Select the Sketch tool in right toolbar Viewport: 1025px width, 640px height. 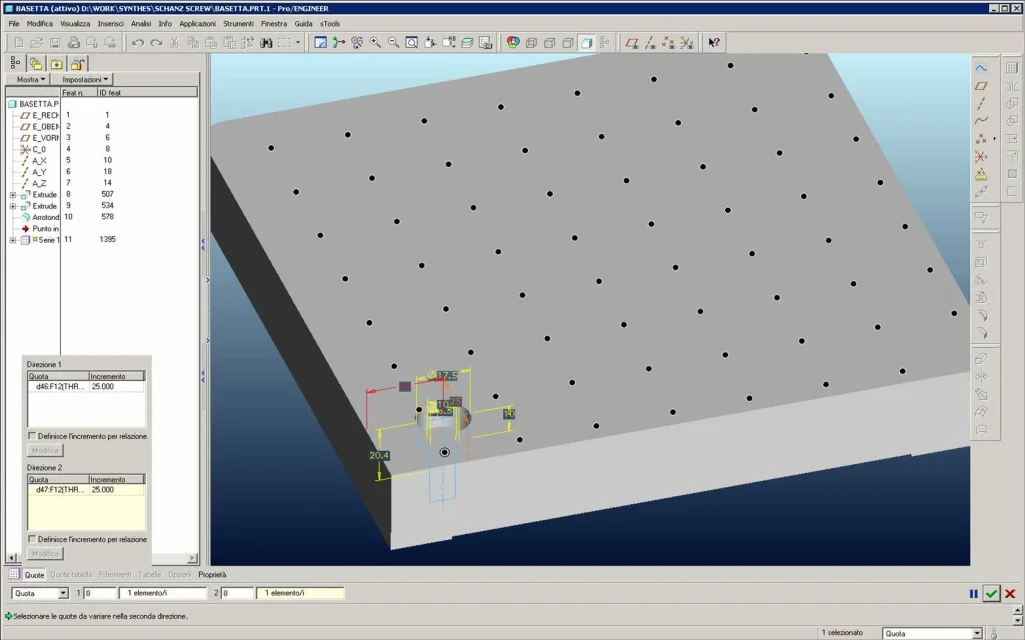point(981,68)
